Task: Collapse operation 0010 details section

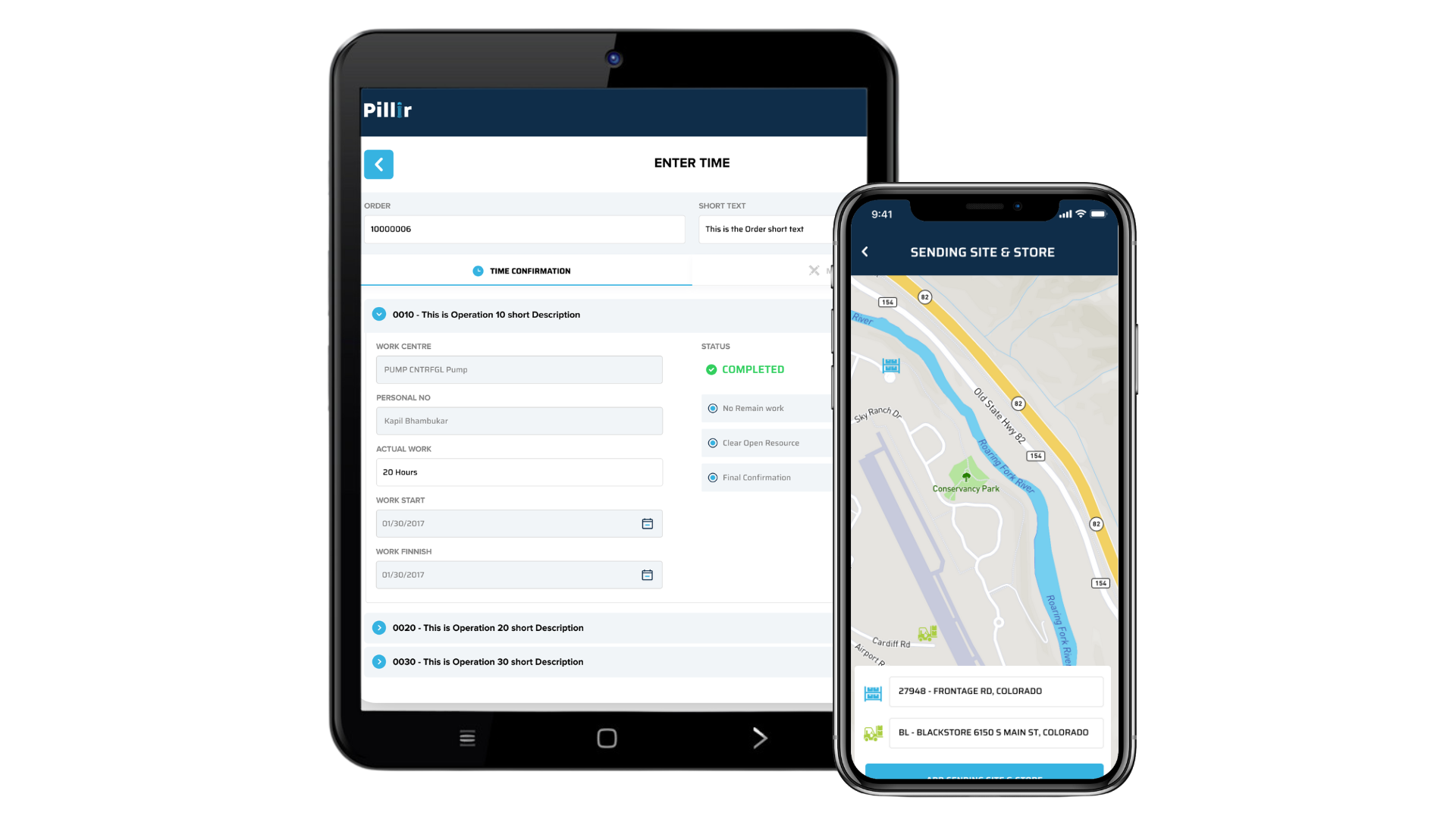Action: [379, 313]
